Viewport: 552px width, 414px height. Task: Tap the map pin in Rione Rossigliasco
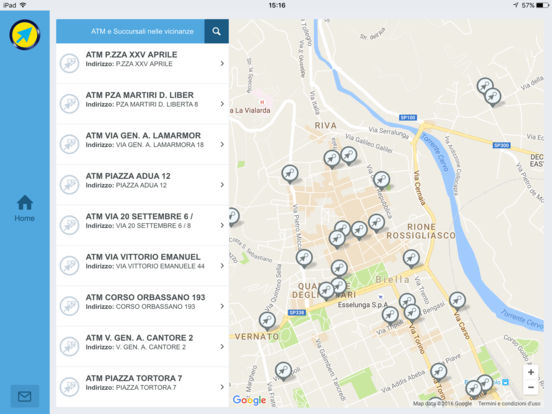411,259
